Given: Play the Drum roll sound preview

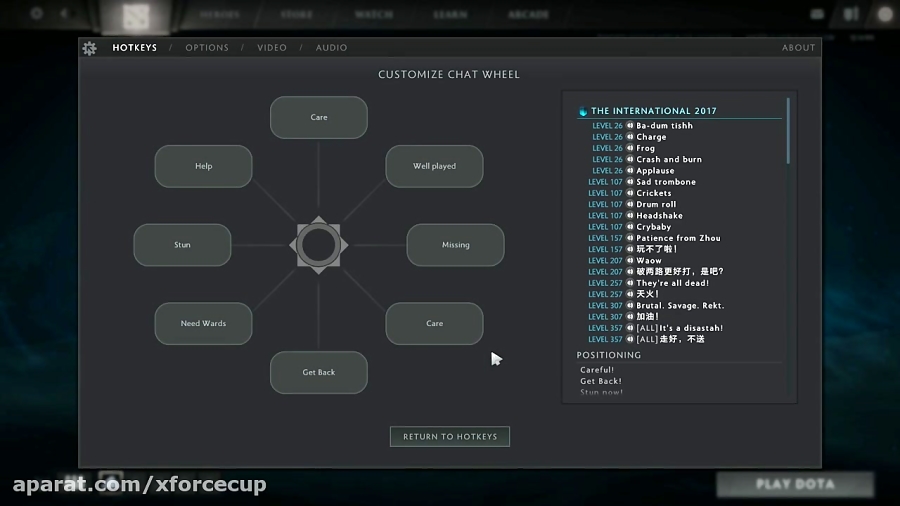Looking at the screenshot, I should click(630, 204).
